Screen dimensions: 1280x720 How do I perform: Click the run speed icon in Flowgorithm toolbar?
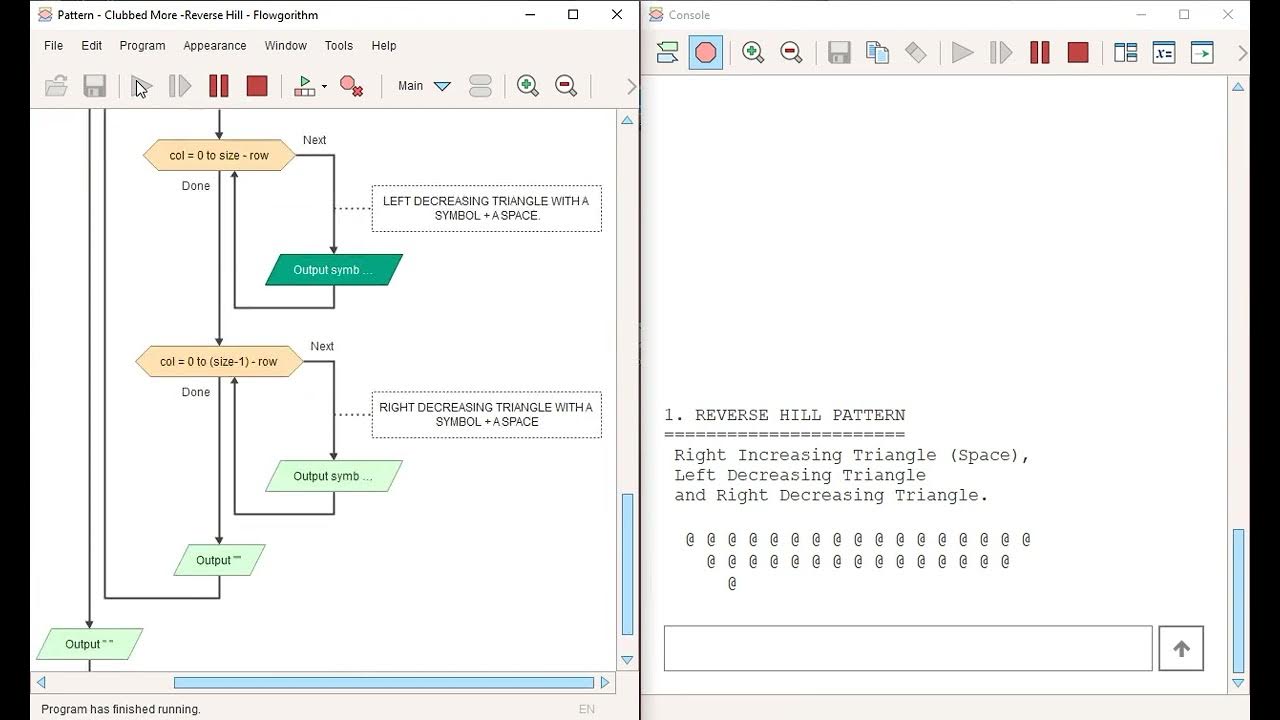304,86
